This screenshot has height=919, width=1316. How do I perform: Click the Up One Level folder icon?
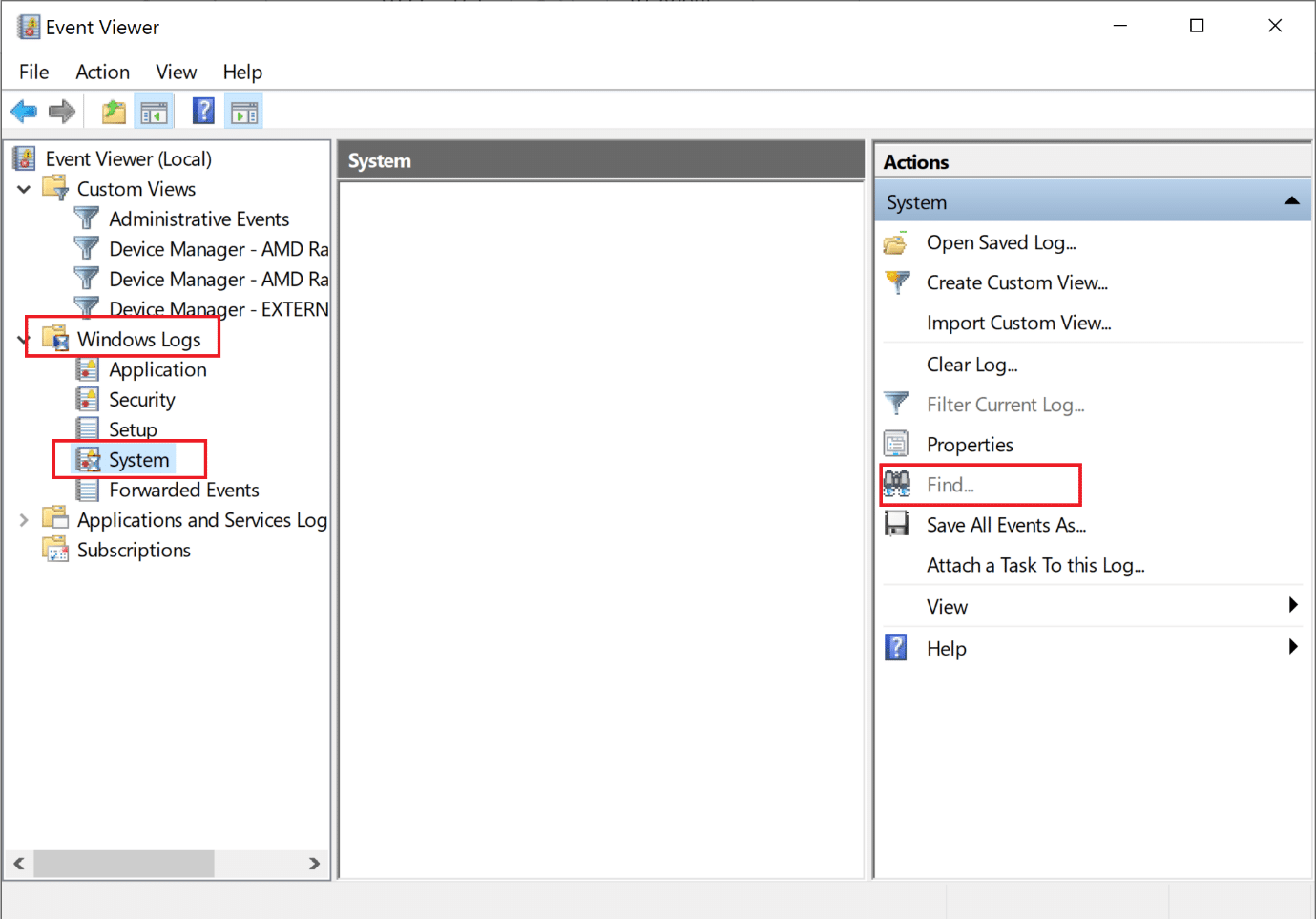(x=114, y=112)
